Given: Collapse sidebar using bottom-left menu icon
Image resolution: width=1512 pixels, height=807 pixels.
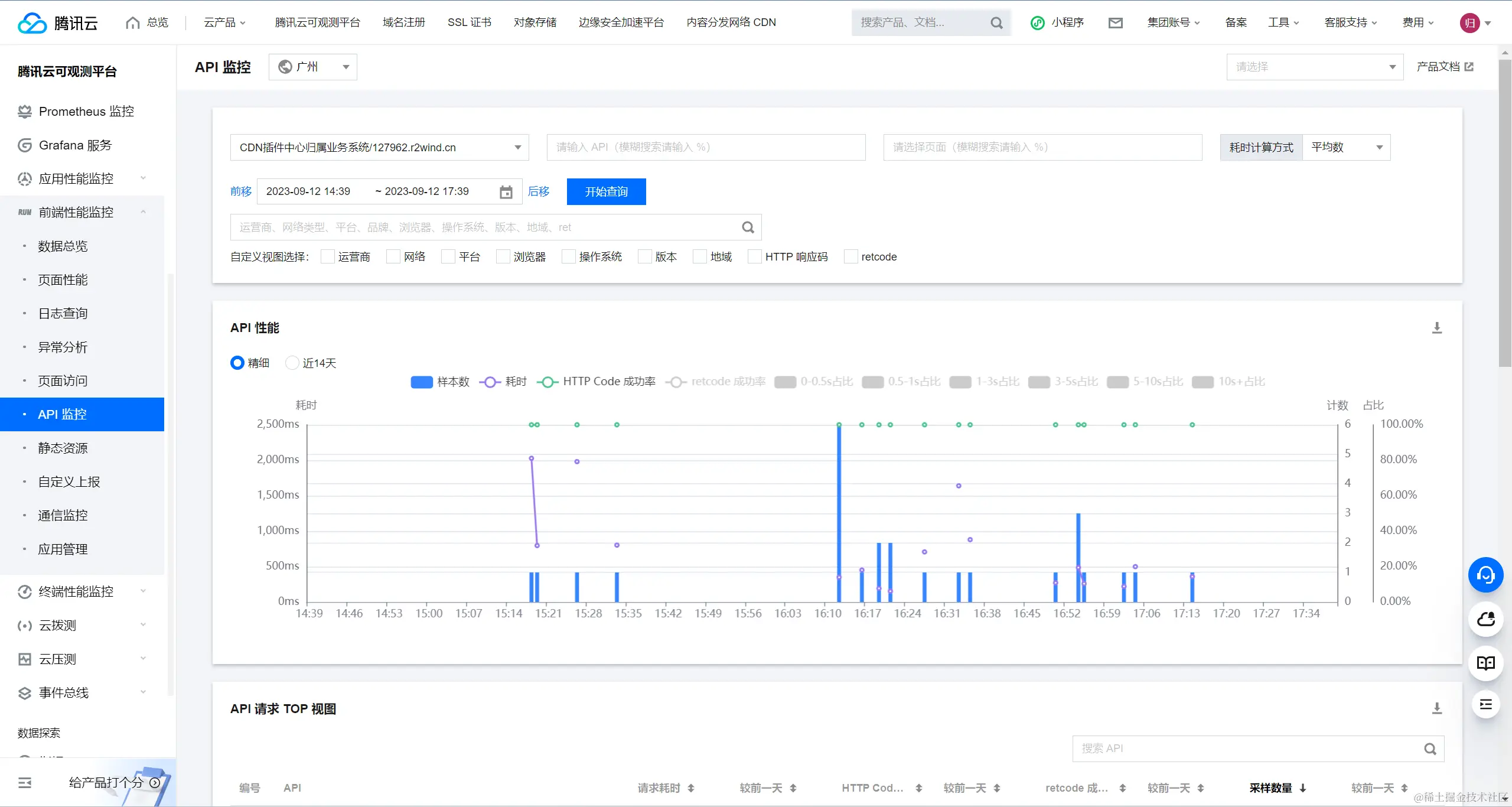Looking at the screenshot, I should point(25,783).
